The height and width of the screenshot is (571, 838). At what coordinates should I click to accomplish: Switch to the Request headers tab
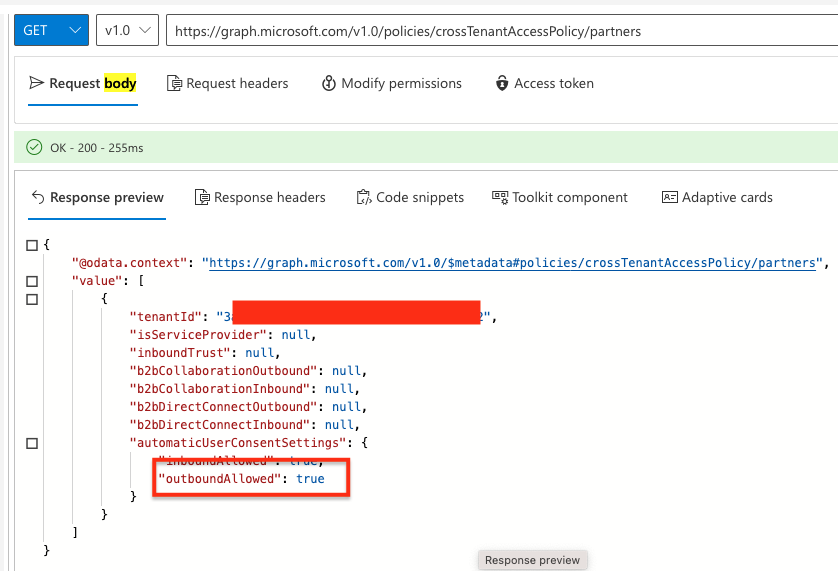(236, 83)
